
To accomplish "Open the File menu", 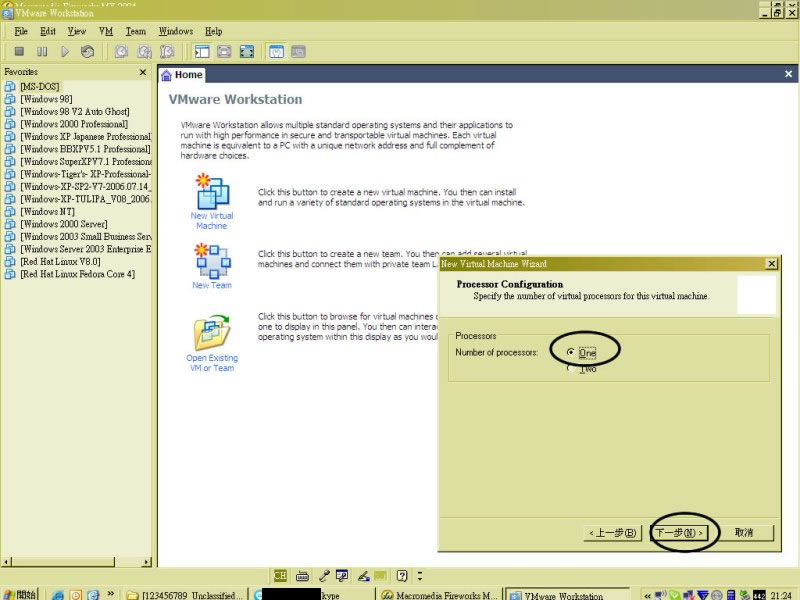I will point(21,31).
